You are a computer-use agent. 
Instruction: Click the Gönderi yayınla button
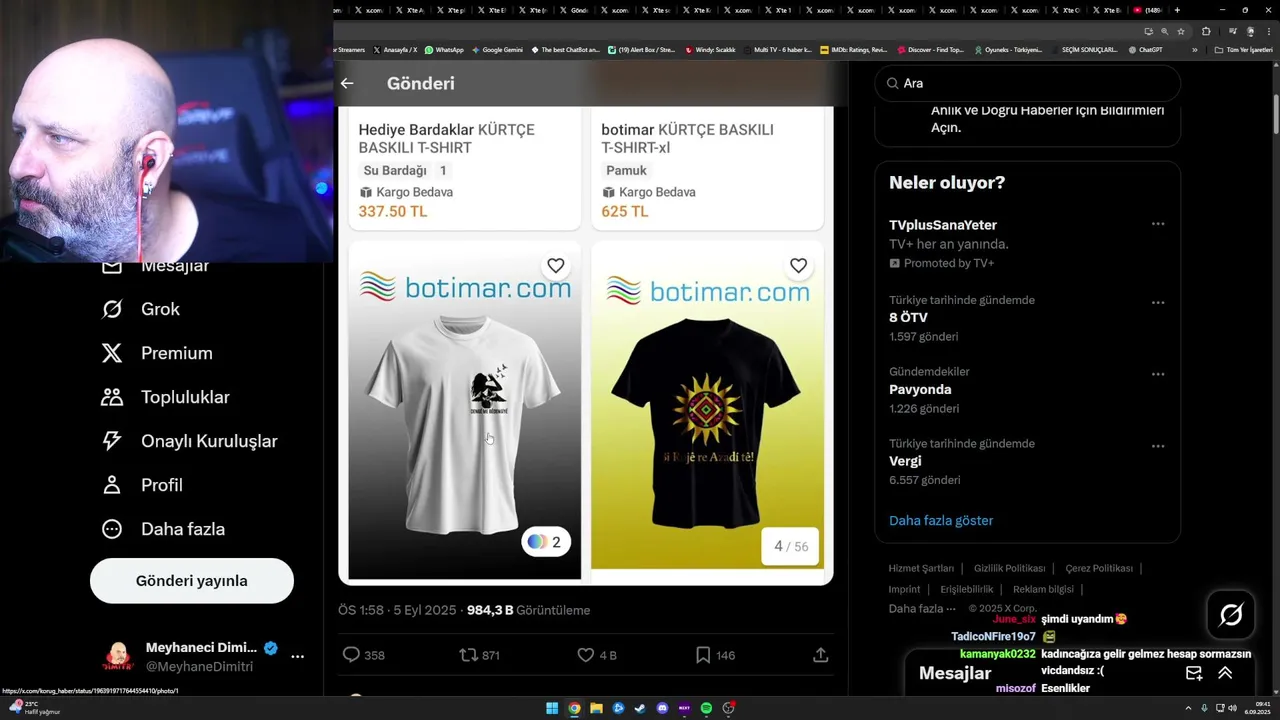click(192, 581)
